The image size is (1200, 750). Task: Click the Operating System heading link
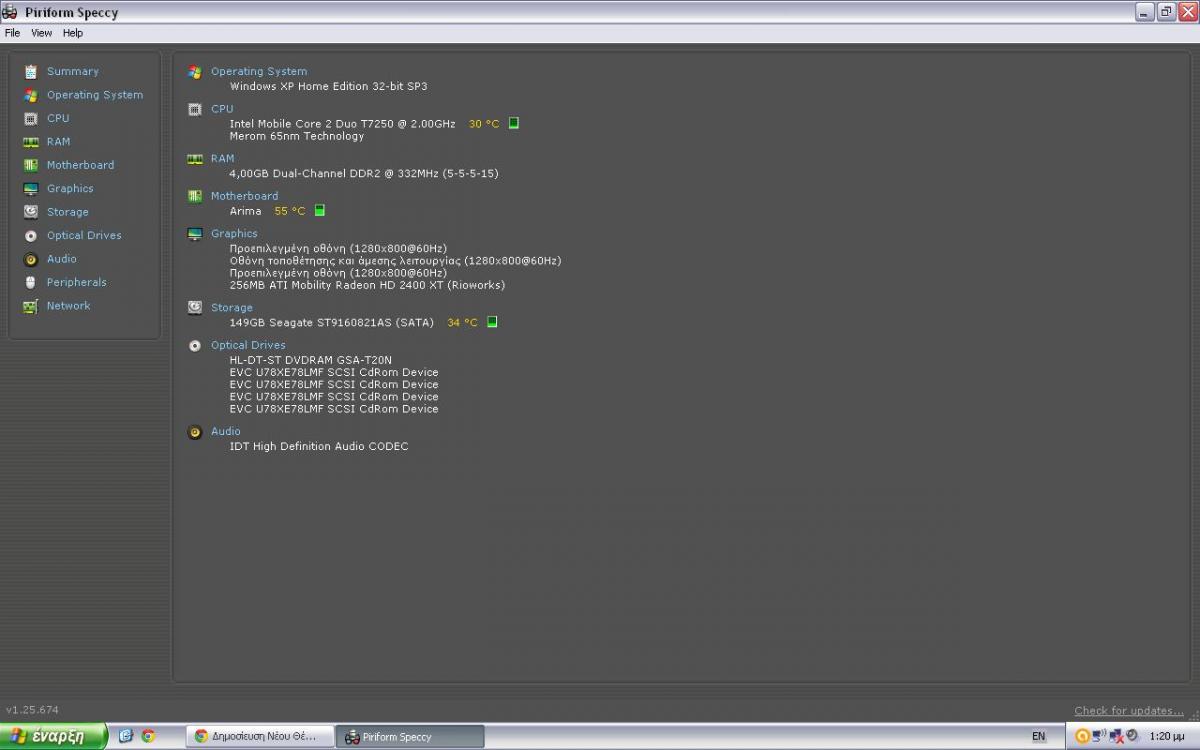point(259,72)
